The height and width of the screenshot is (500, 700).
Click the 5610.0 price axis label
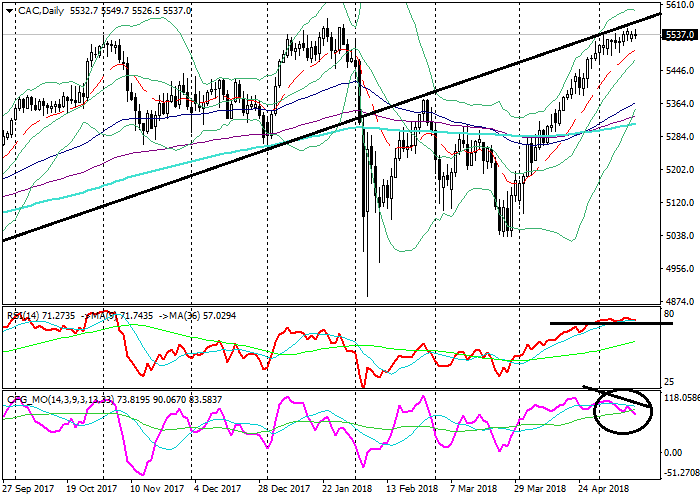click(679, 5)
